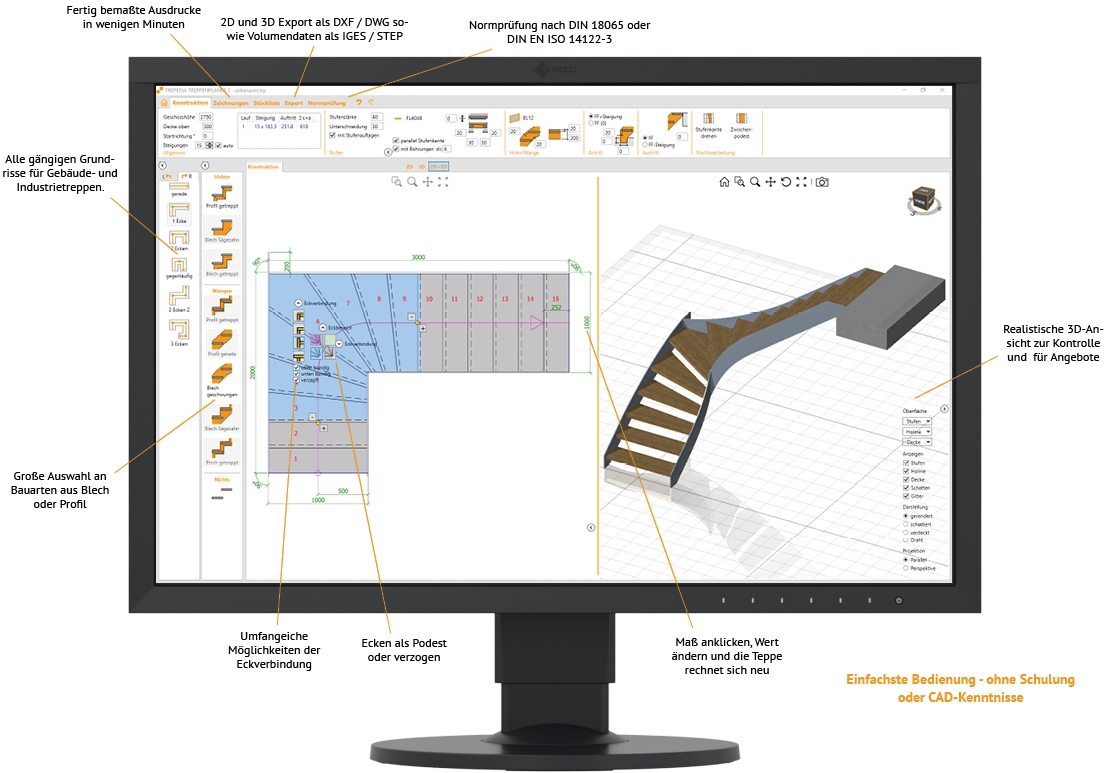Select 'Profil getreppt' under Holme
Viewport: 1105px width, 773px height.
pos(222,192)
